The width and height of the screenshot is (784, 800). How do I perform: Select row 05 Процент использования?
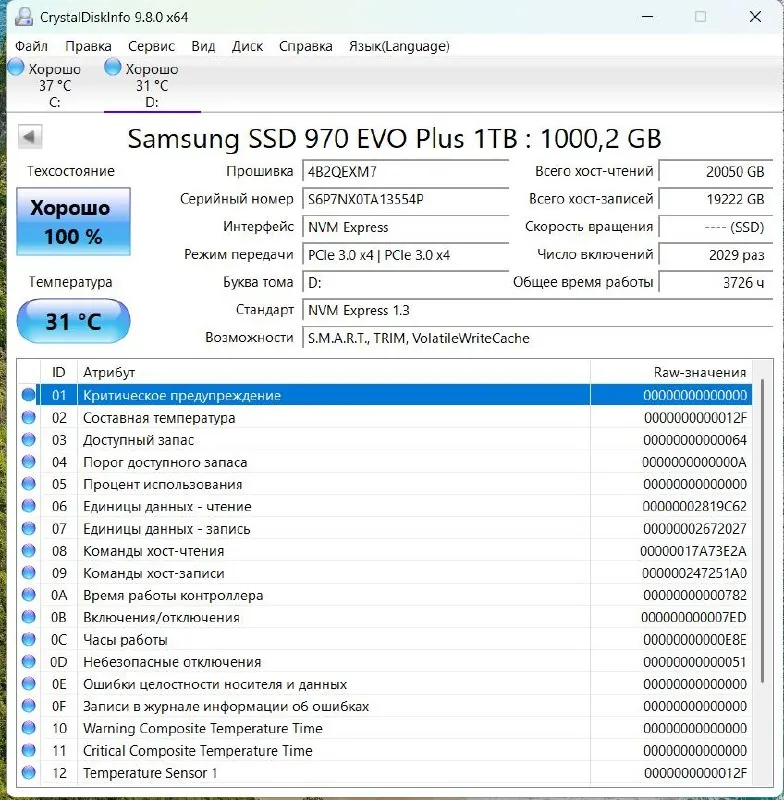pyautogui.click(x=385, y=484)
